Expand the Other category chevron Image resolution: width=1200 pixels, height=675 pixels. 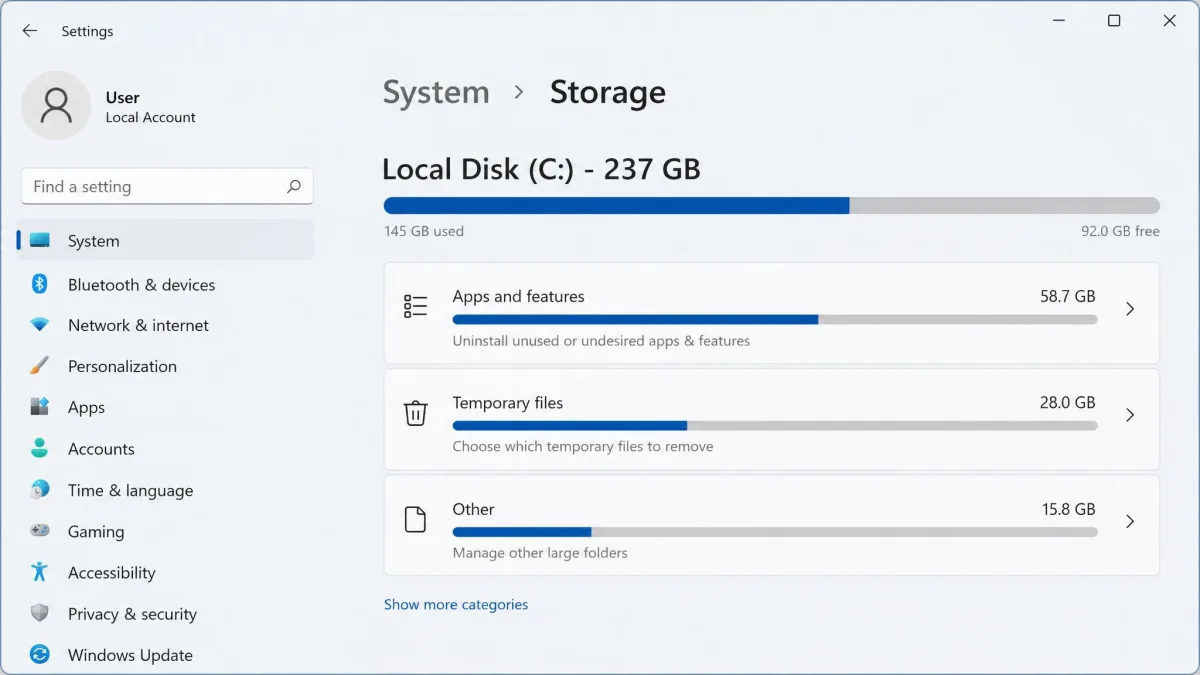[x=1130, y=521]
